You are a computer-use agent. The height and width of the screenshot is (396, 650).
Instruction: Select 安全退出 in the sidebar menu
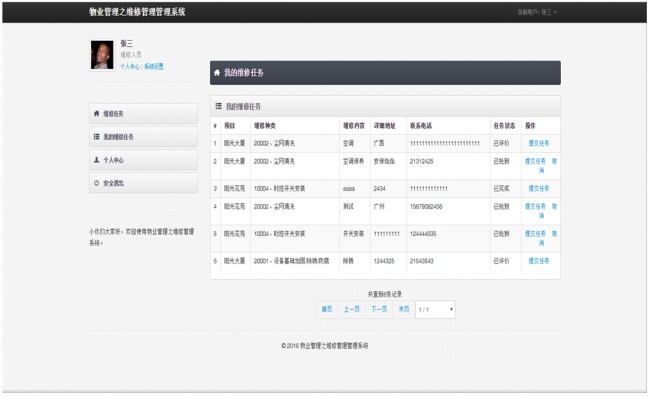pyautogui.click(x=143, y=183)
